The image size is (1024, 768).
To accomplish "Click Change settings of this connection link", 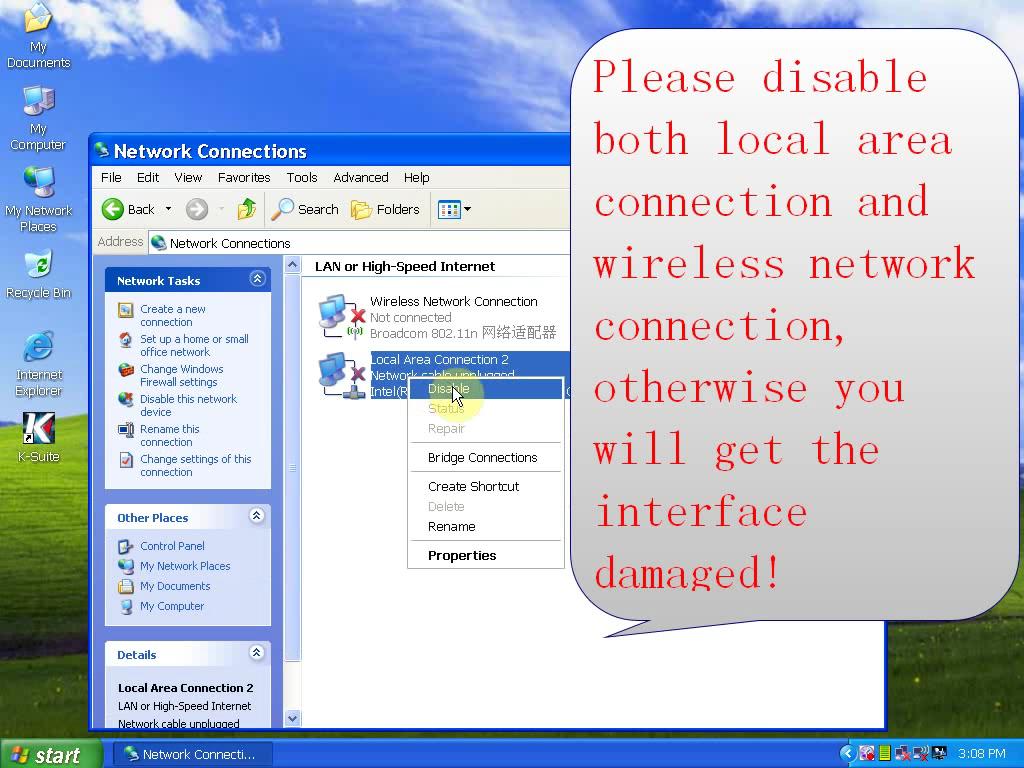I will [195, 466].
